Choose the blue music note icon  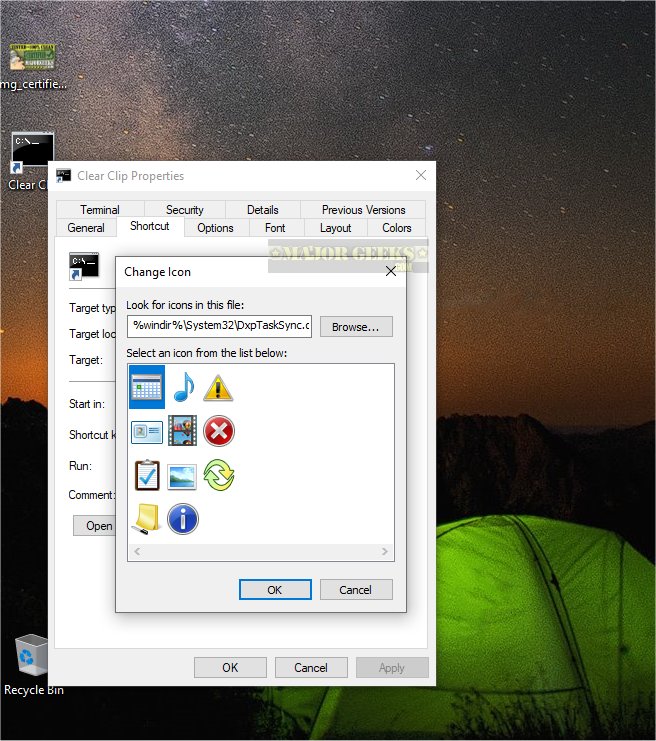pyautogui.click(x=184, y=387)
